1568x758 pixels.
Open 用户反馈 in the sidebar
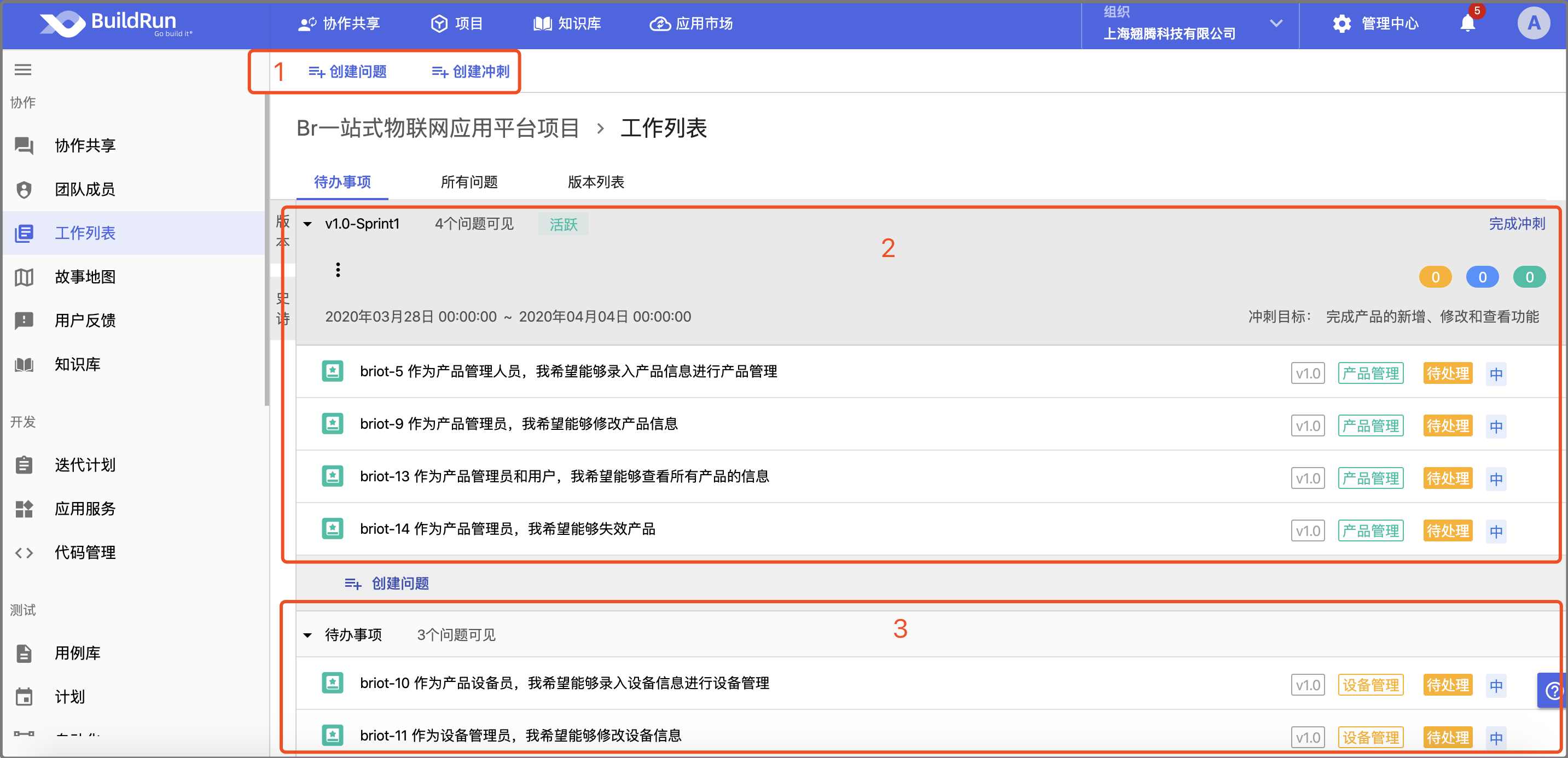85,320
